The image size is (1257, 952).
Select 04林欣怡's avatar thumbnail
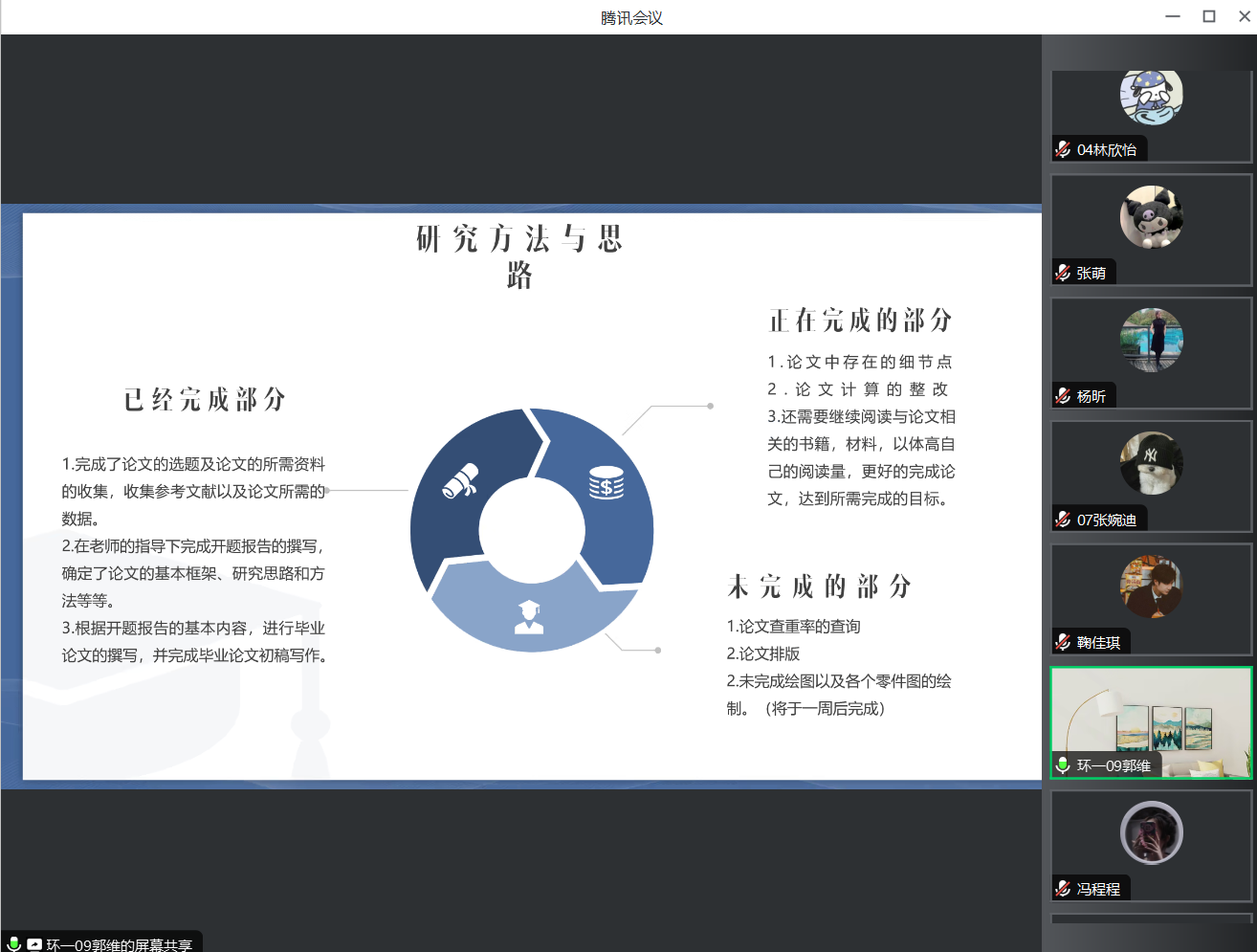pos(1151,96)
